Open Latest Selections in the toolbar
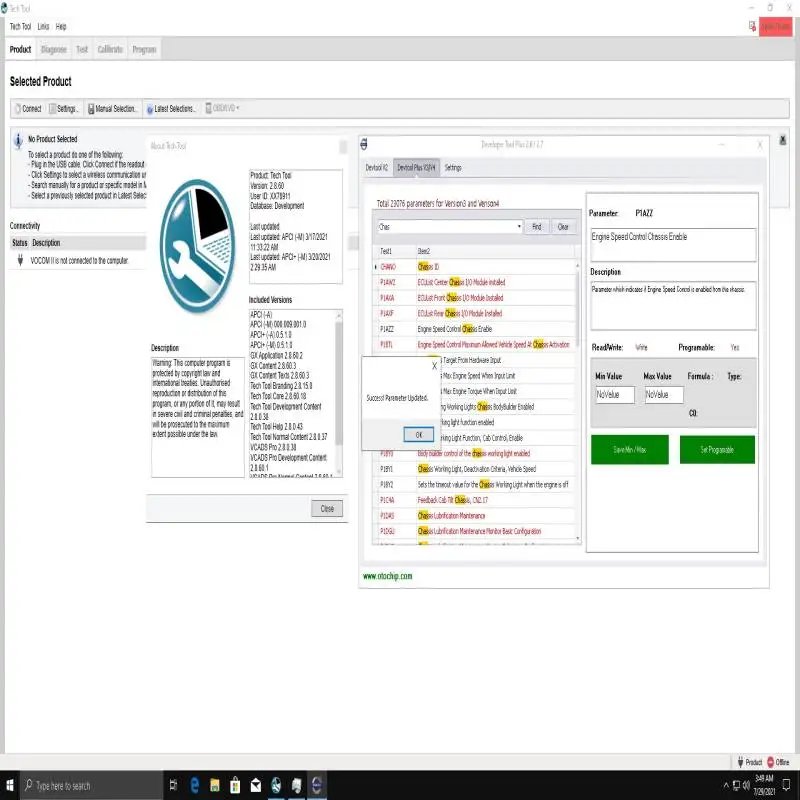800x800 pixels. (x=171, y=109)
